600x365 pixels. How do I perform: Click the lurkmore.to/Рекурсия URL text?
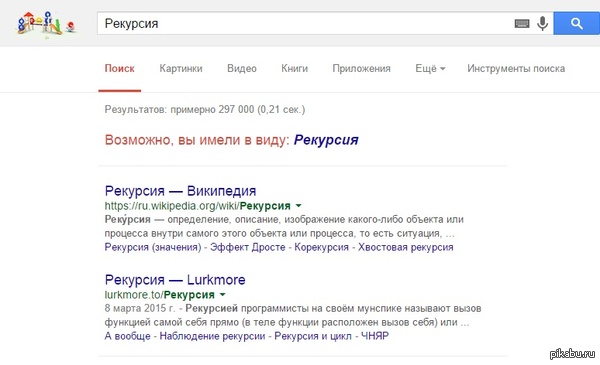click(x=160, y=295)
